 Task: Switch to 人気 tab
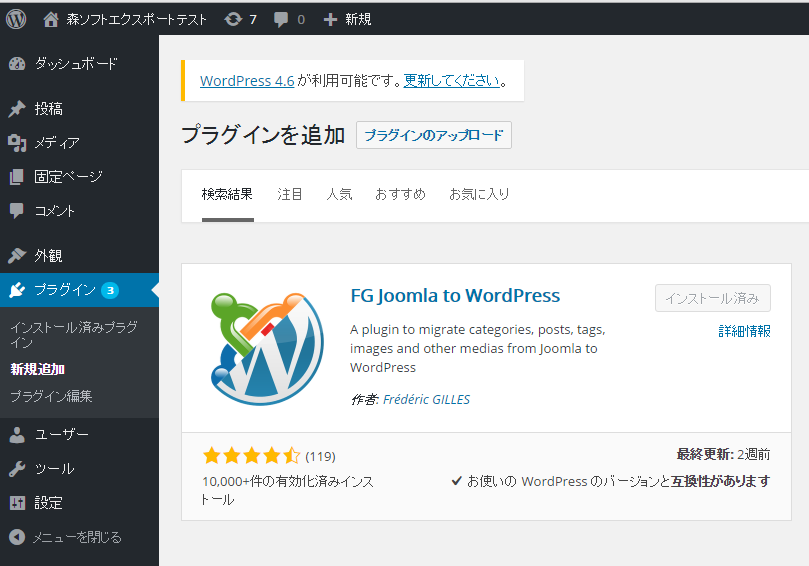[339, 195]
